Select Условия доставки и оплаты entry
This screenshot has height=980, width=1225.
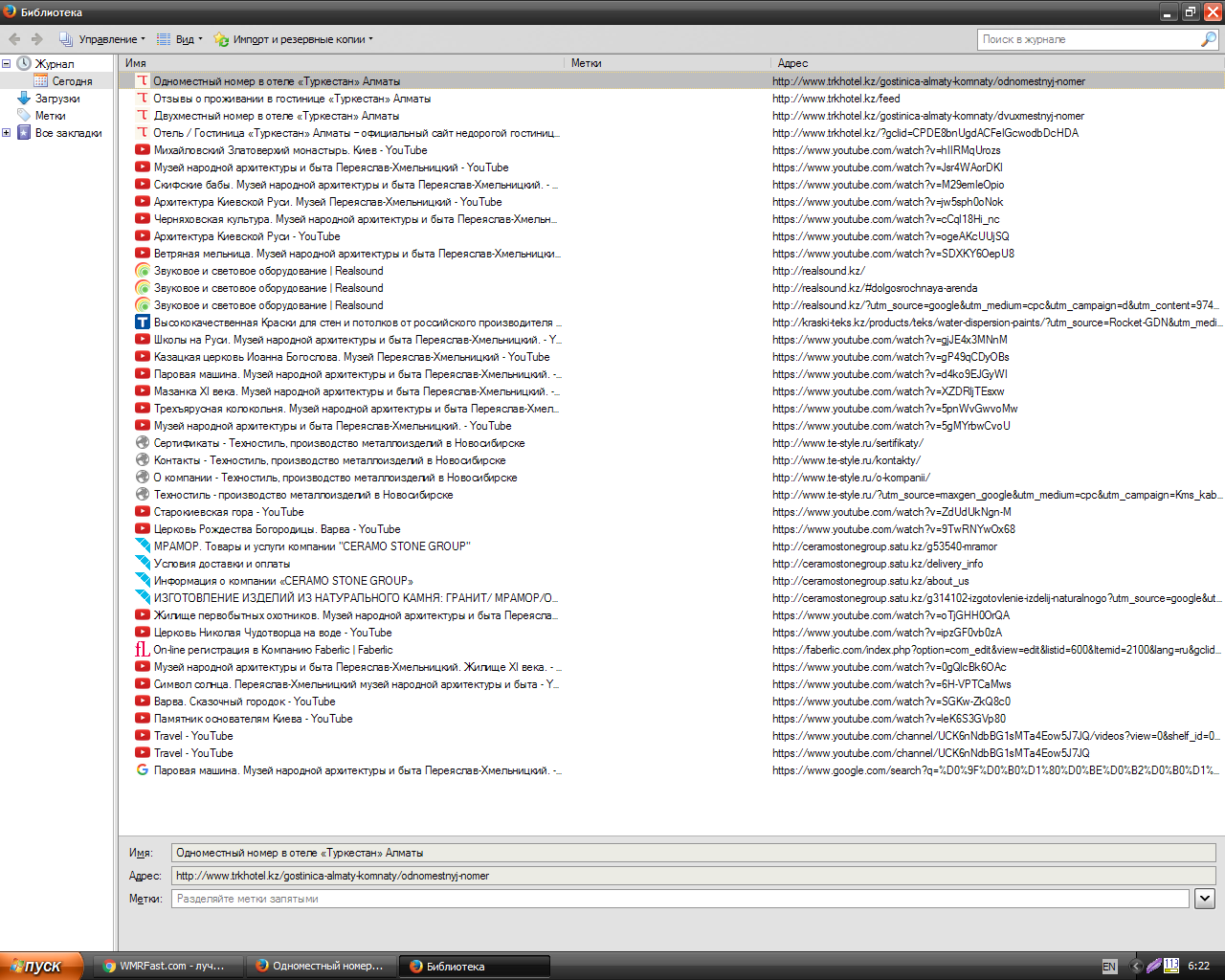click(x=671, y=564)
